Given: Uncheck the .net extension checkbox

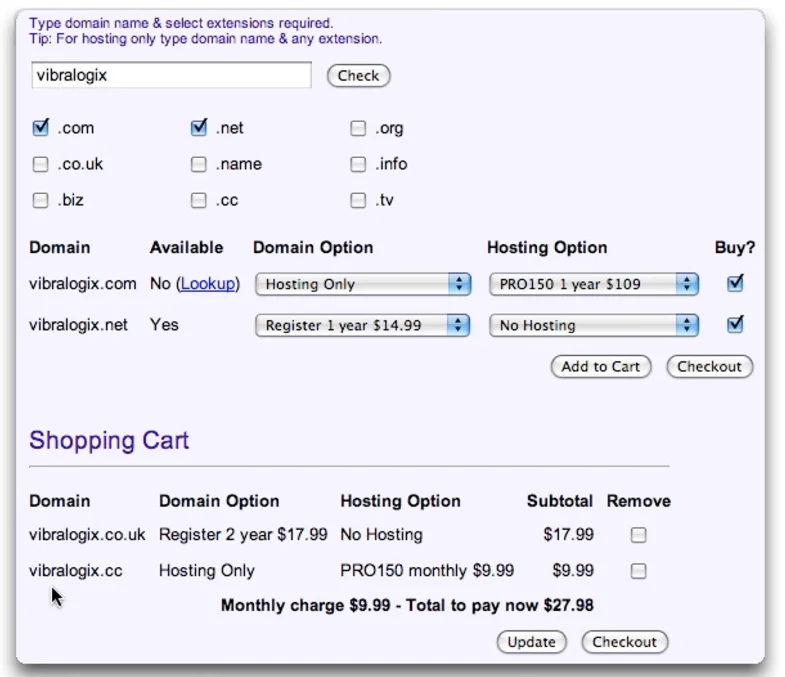Looking at the screenshot, I should pyautogui.click(x=199, y=128).
